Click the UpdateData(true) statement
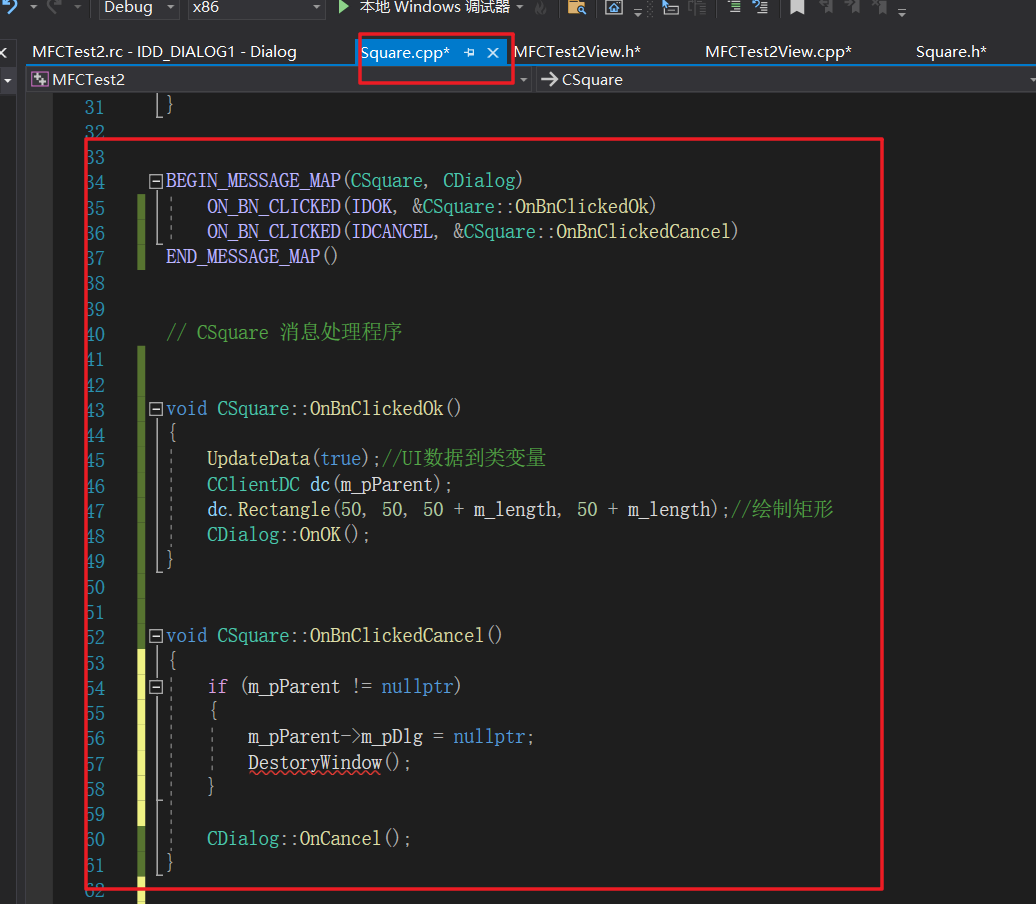 click(293, 459)
